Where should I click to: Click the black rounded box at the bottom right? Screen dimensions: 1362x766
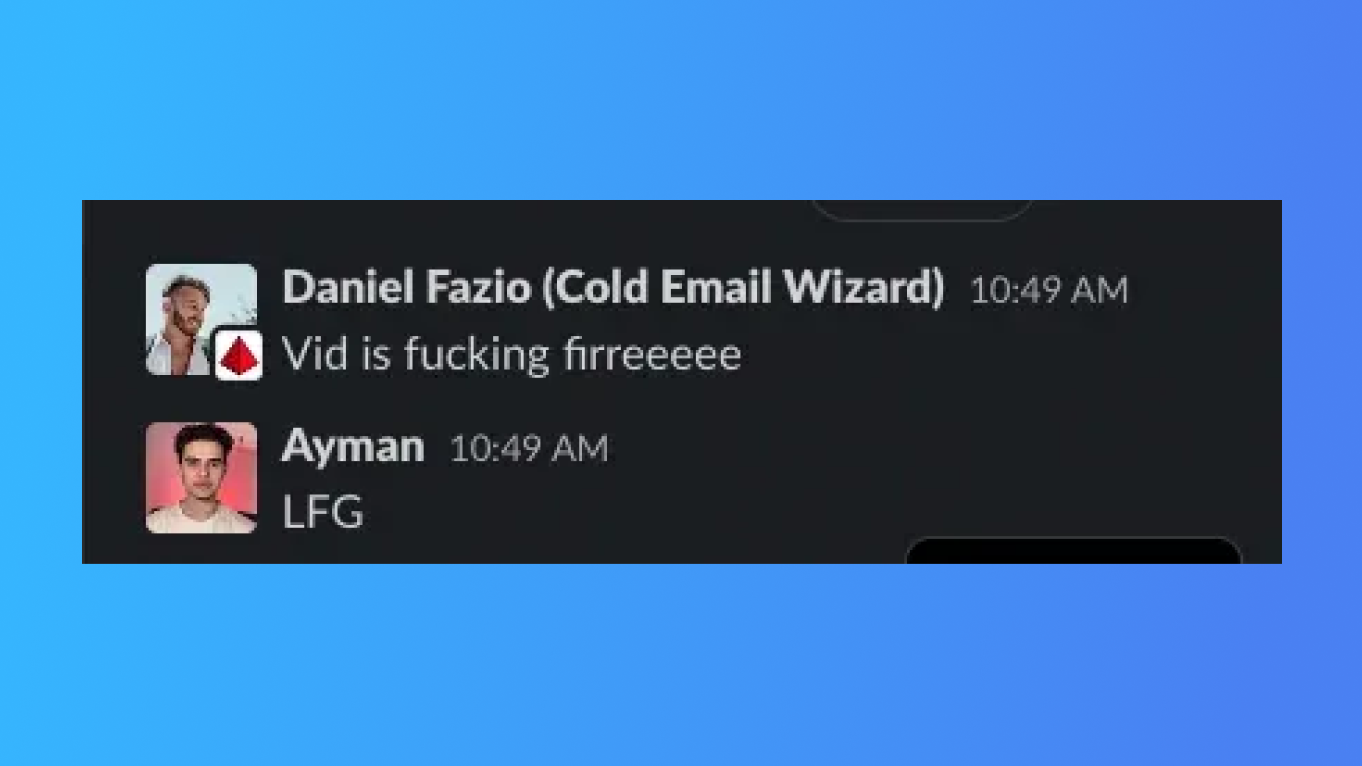(x=1073, y=550)
